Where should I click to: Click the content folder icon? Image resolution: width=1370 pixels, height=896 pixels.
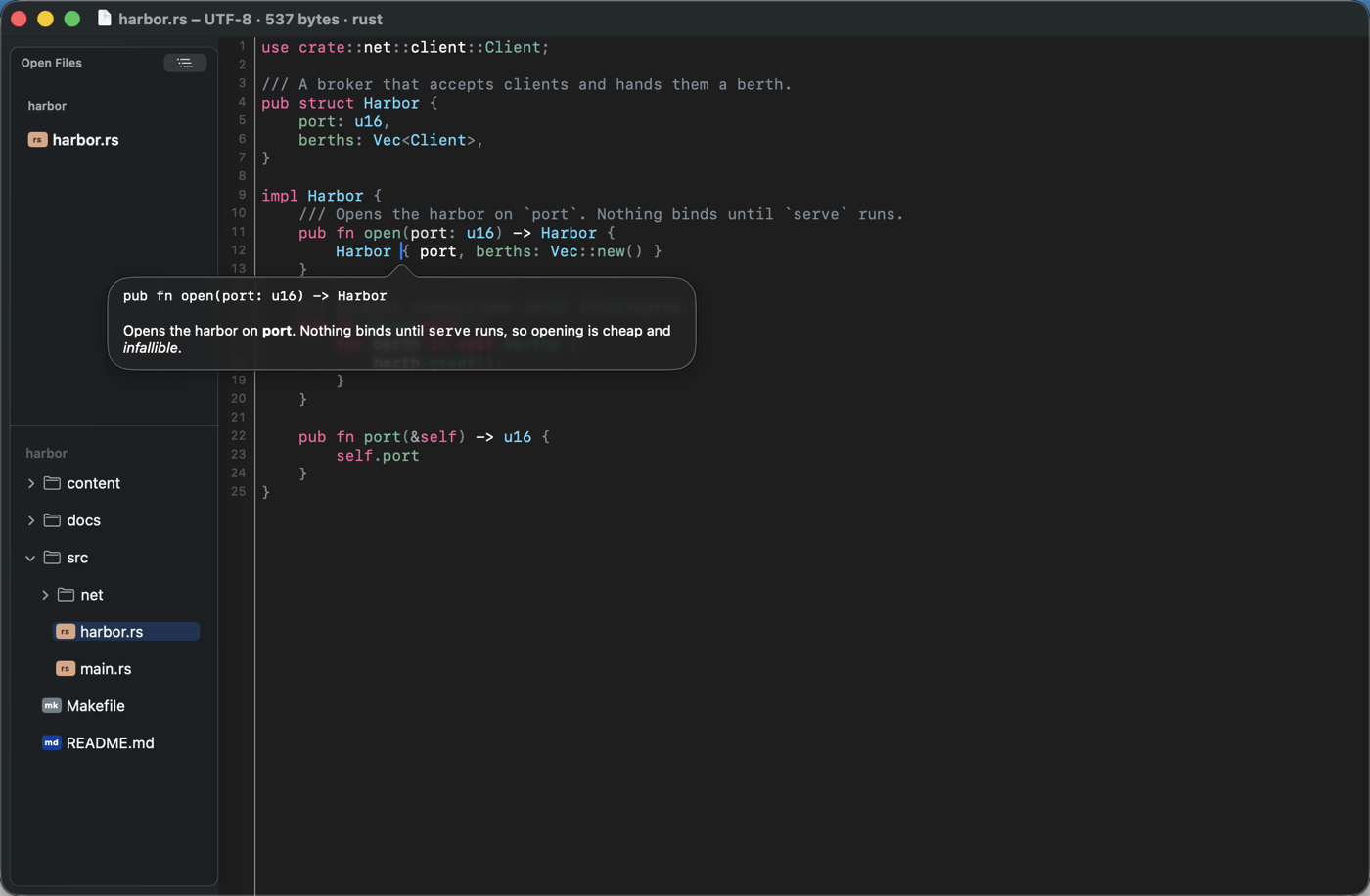[x=52, y=483]
